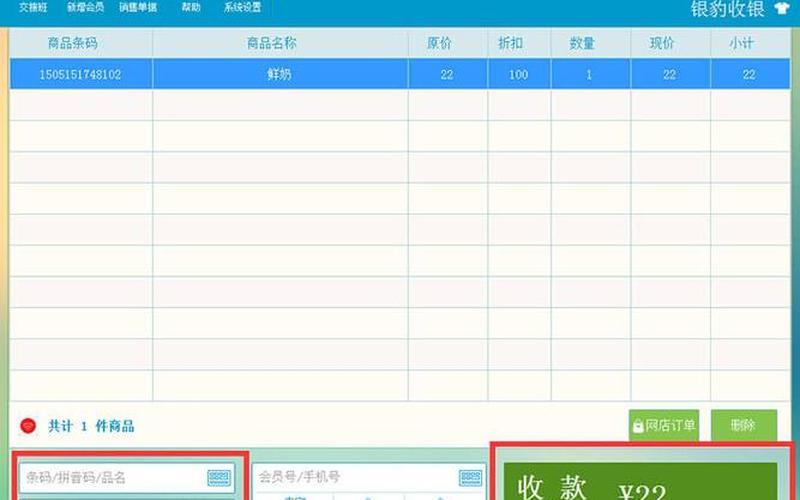This screenshot has width=800, height=500.
Task: Focus the 条码/拼音码/品名 input field
Action: pyautogui.click(x=127, y=478)
